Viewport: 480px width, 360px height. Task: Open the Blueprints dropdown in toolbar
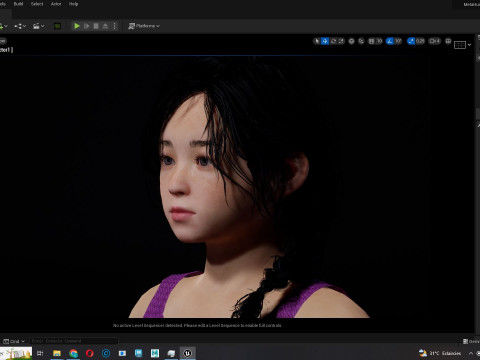pos(20,26)
